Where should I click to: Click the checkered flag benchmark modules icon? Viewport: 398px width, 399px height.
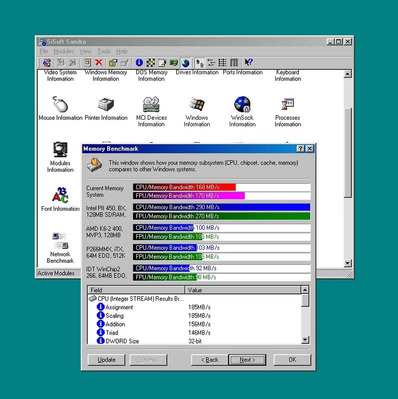click(x=151, y=62)
